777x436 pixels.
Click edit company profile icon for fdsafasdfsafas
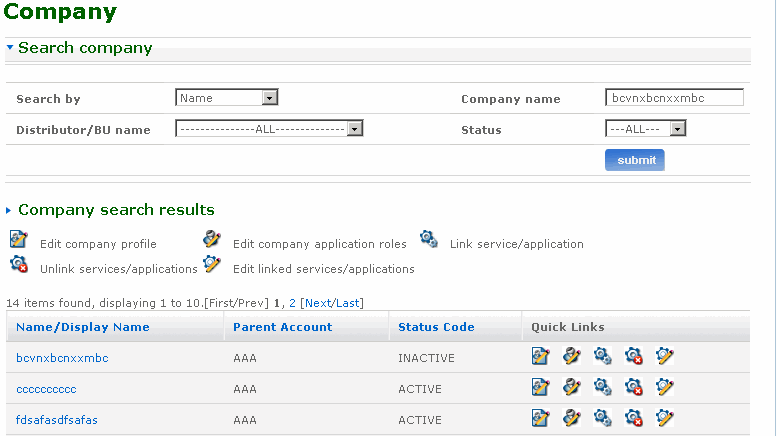540,418
